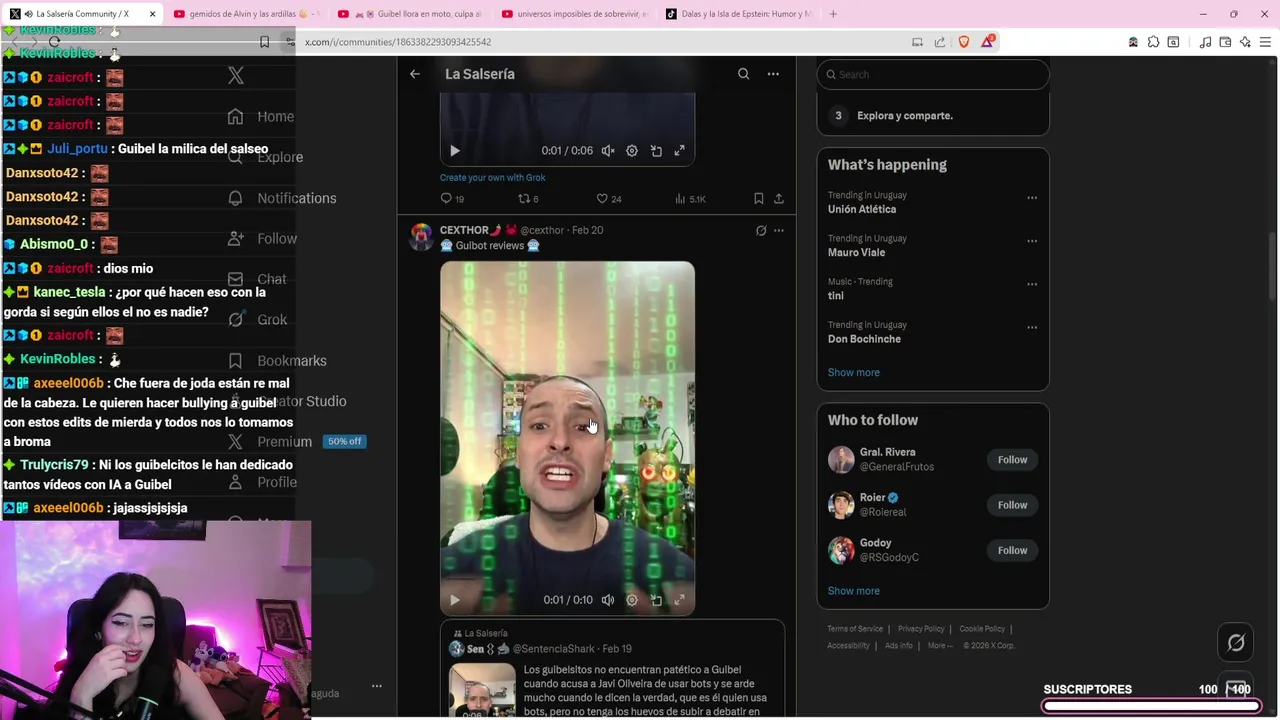Follow Gral. Rivera
This screenshot has width=1280, height=720.
1012,460
